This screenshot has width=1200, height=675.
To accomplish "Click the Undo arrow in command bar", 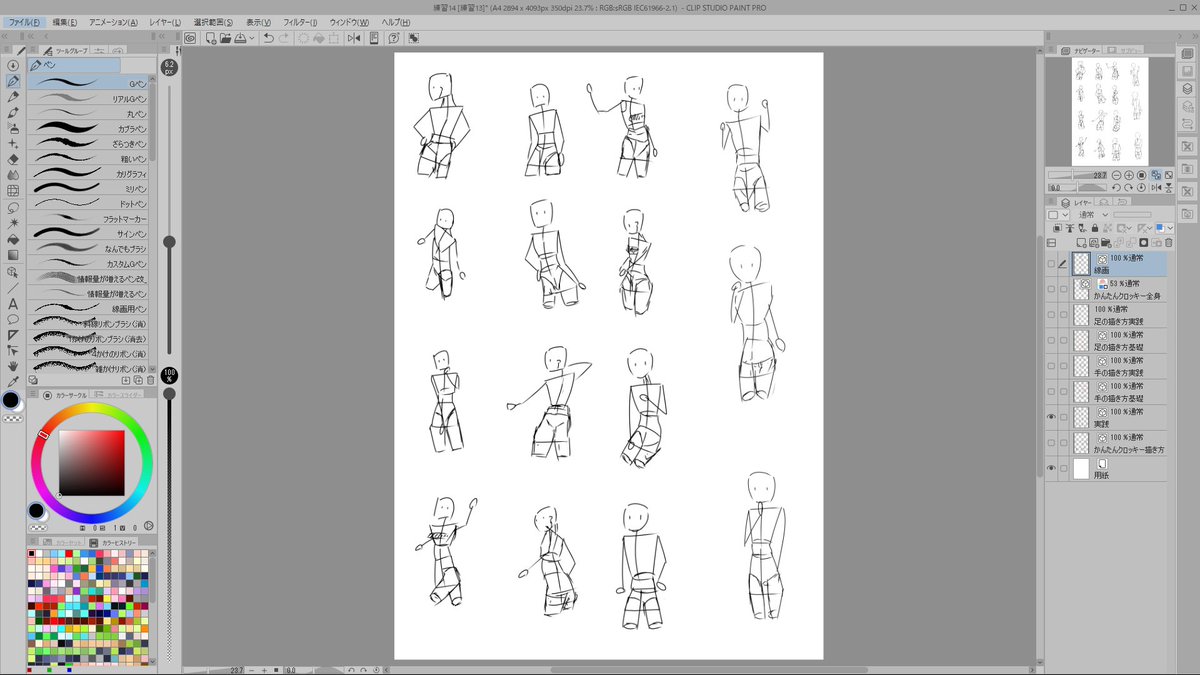I will (x=268, y=38).
